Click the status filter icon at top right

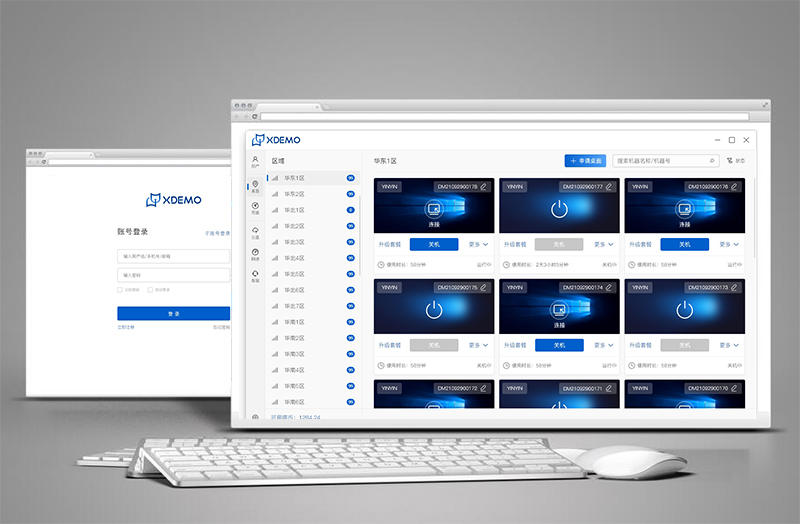coord(730,161)
